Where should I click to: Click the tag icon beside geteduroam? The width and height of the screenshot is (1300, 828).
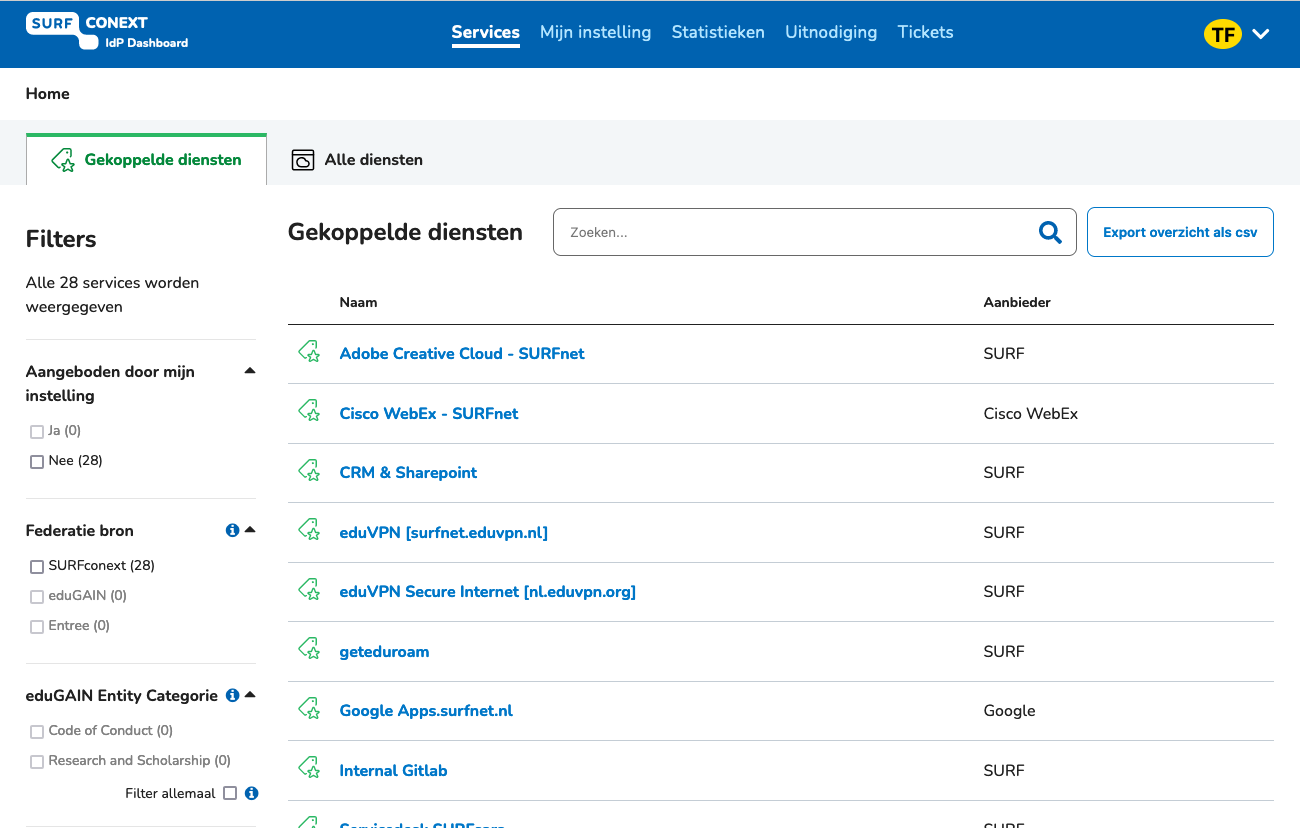click(x=310, y=649)
